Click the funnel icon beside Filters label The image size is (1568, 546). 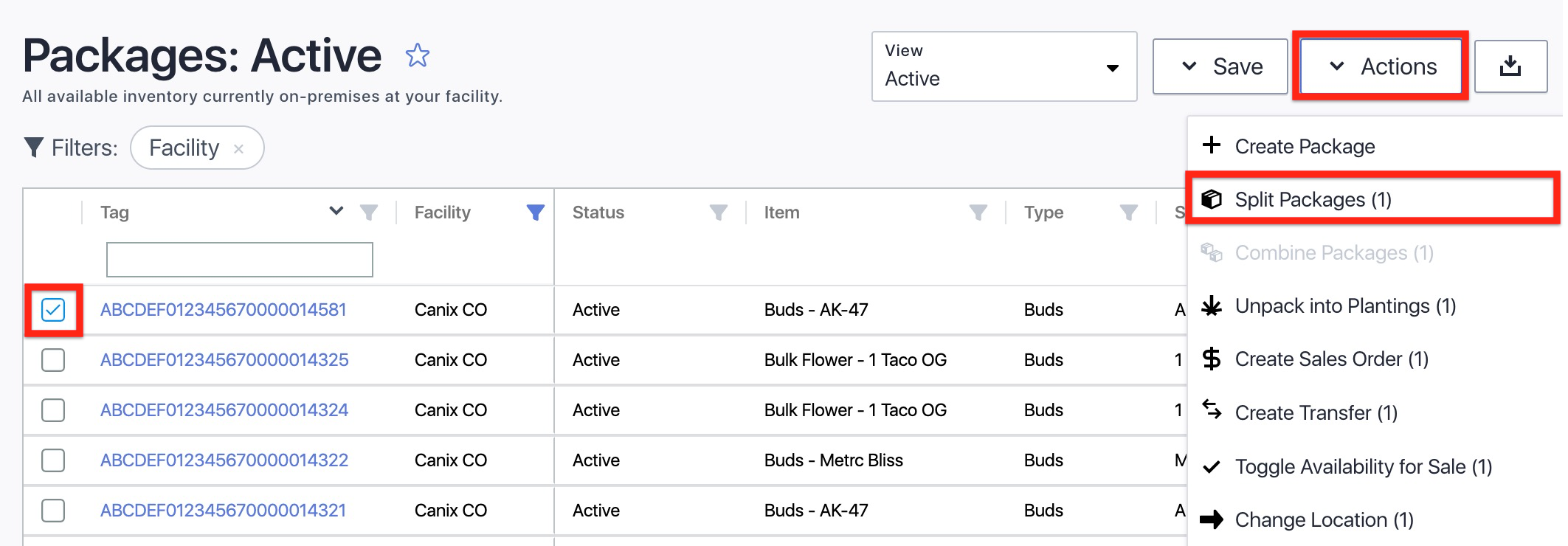click(x=33, y=148)
